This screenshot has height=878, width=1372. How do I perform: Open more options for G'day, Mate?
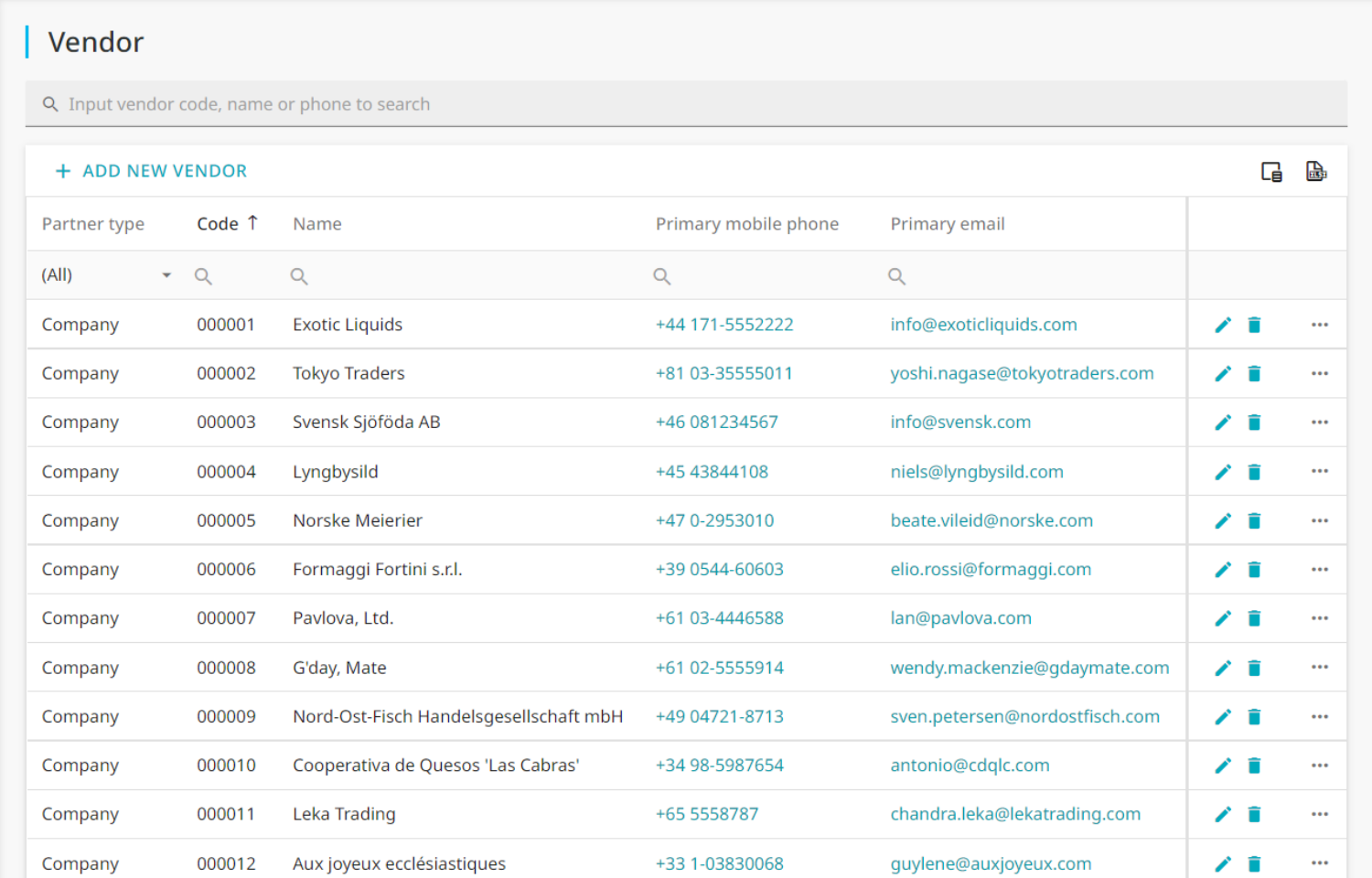(x=1319, y=667)
